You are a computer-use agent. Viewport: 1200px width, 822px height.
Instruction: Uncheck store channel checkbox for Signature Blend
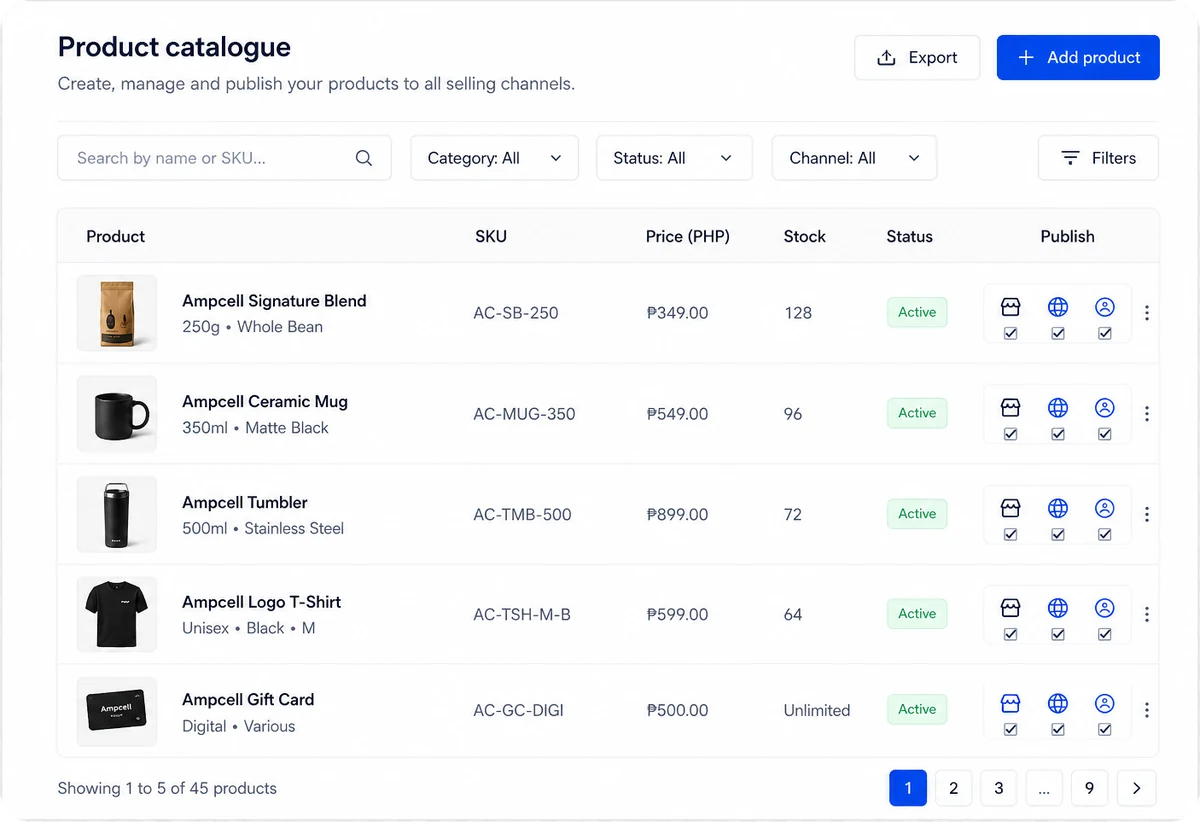pos(1010,334)
